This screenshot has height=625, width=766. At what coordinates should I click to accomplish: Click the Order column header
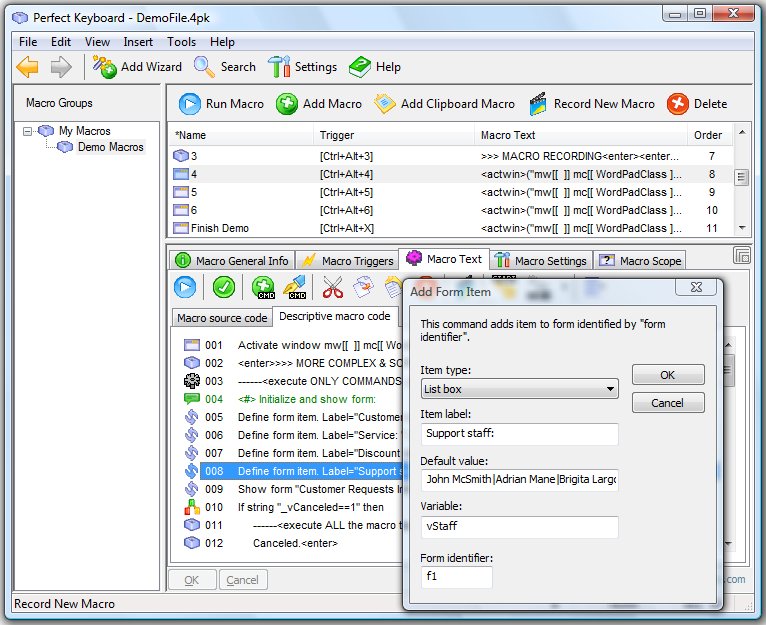709,135
